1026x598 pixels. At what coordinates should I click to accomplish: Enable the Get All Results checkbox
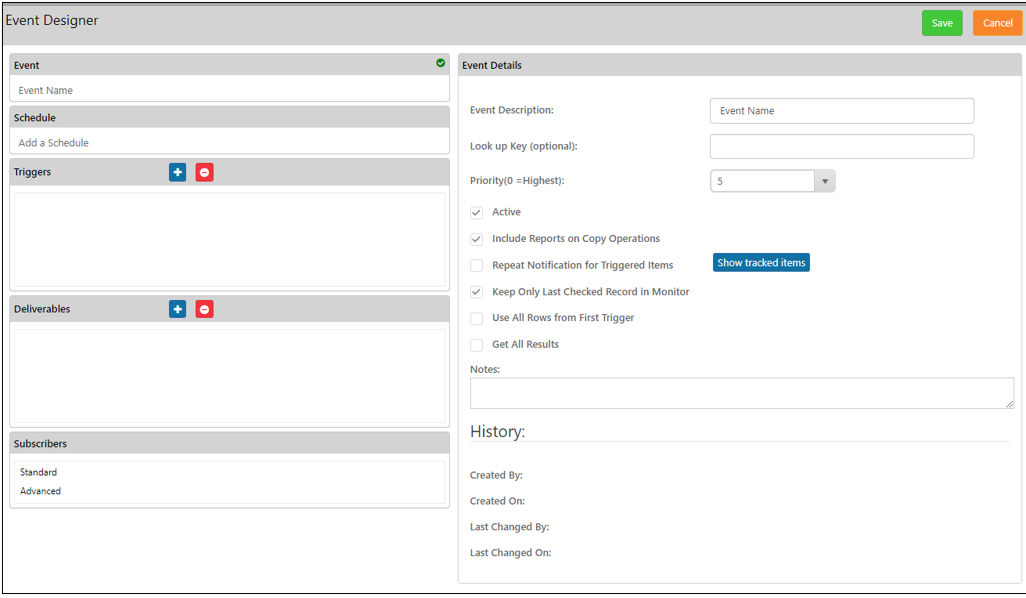pos(476,345)
